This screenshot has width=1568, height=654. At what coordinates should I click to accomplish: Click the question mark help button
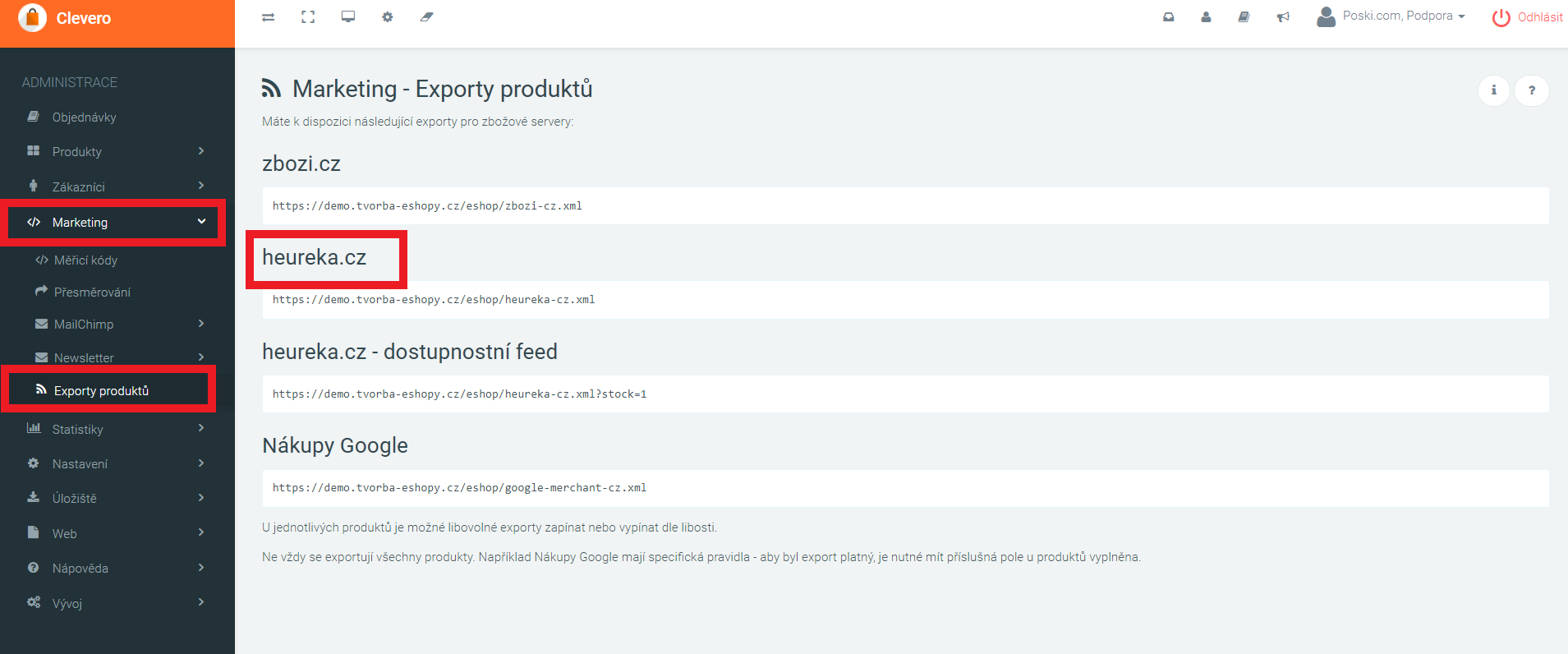pyautogui.click(x=1532, y=90)
